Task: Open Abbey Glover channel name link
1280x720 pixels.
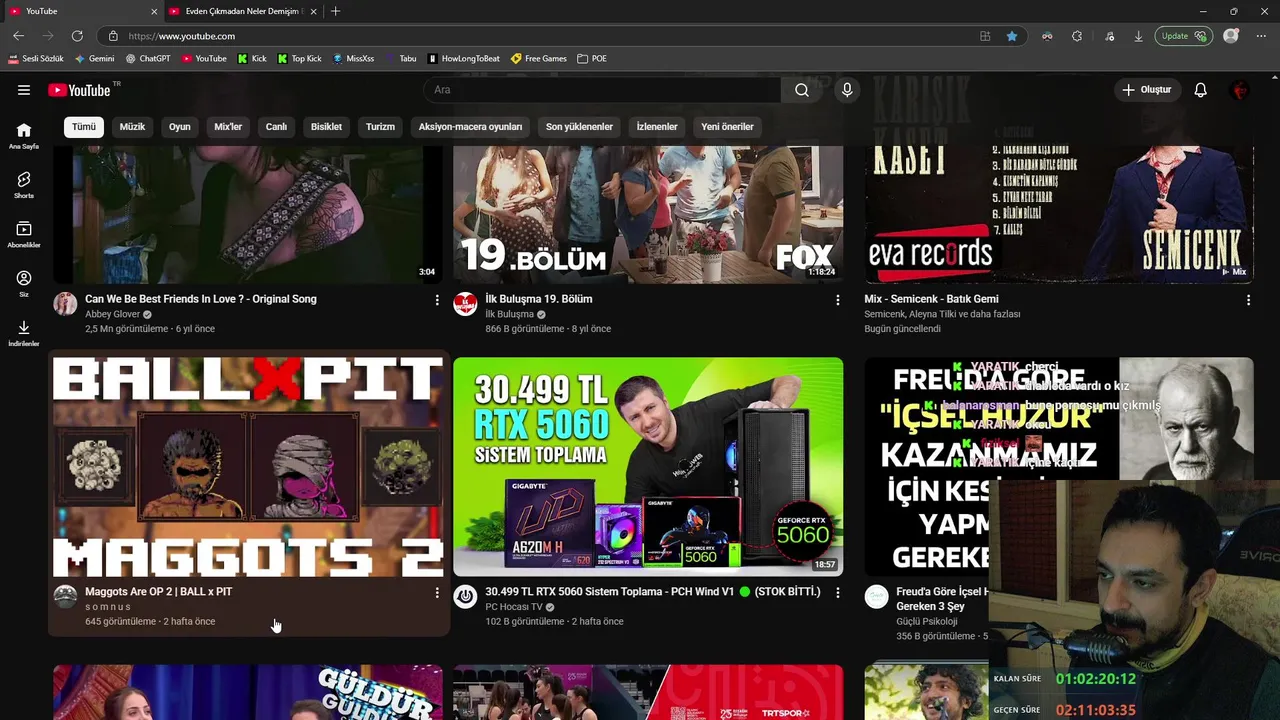Action: coord(112,314)
